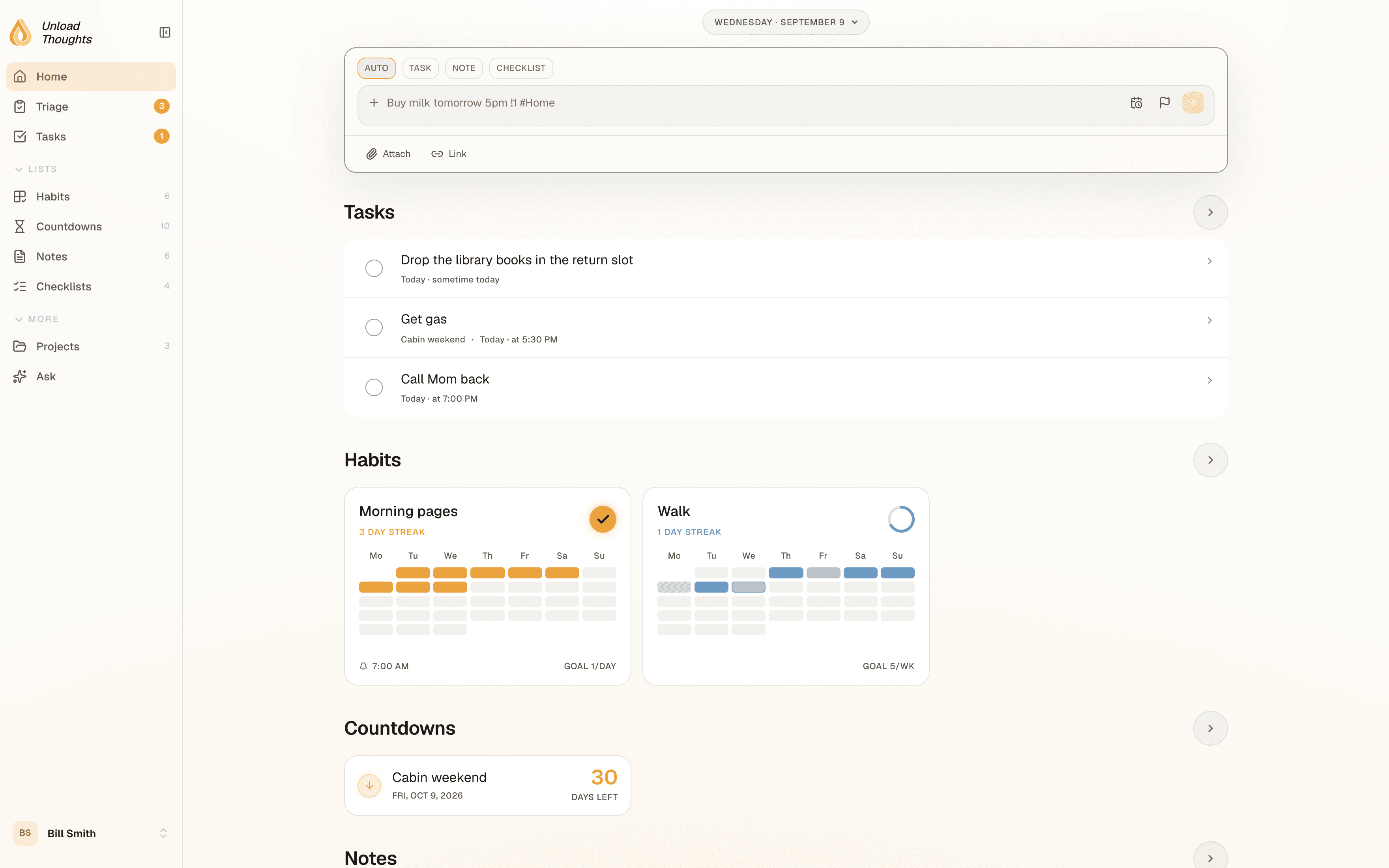Open Bill Smith account switcher
This screenshot has width=1389, height=868.
[x=91, y=833]
